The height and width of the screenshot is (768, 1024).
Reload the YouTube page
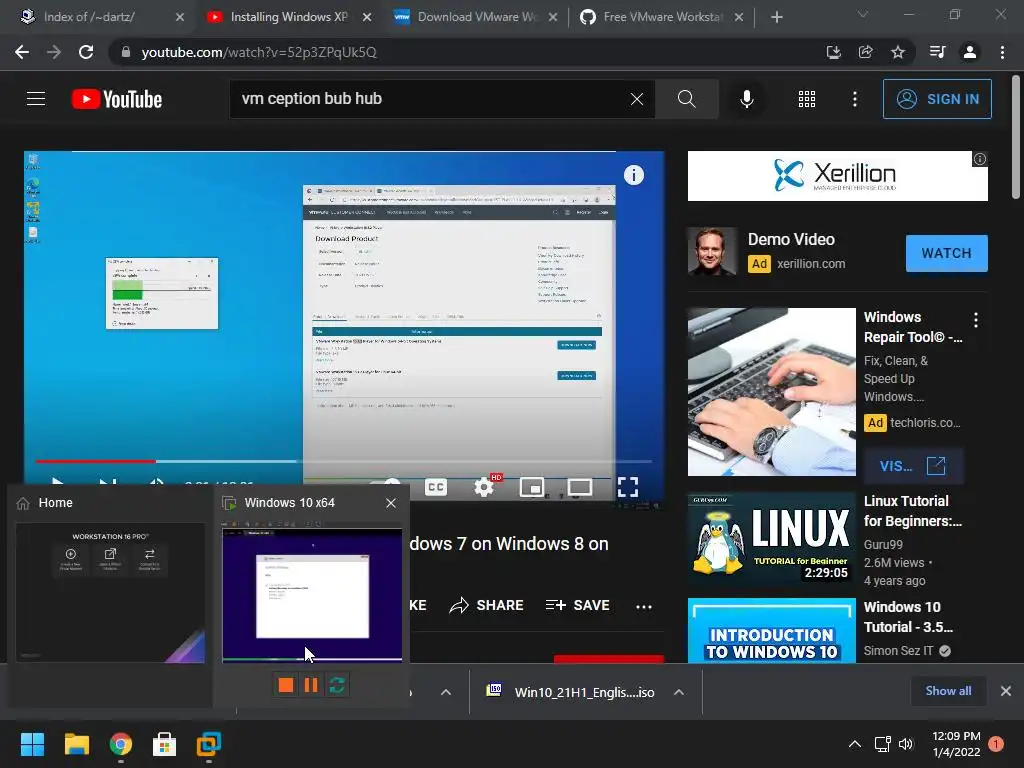pos(86,52)
